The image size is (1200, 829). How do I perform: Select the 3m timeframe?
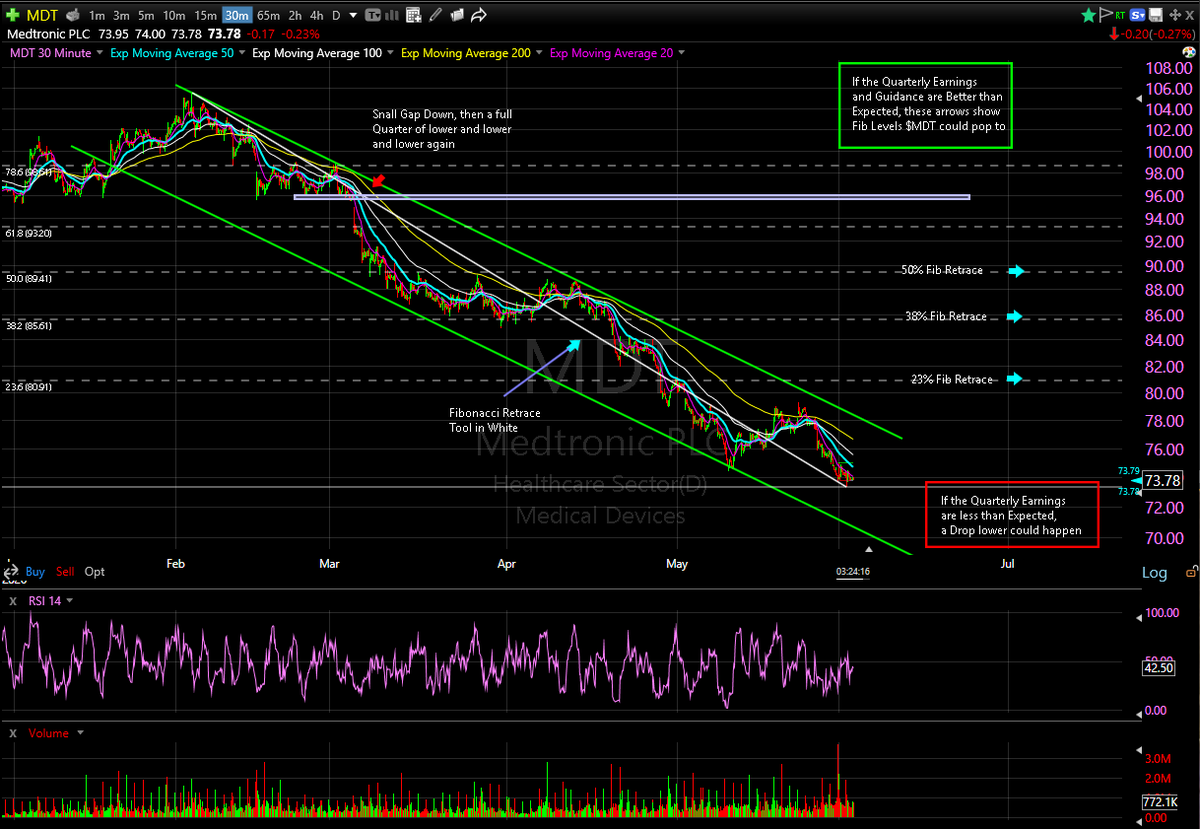[x=121, y=15]
